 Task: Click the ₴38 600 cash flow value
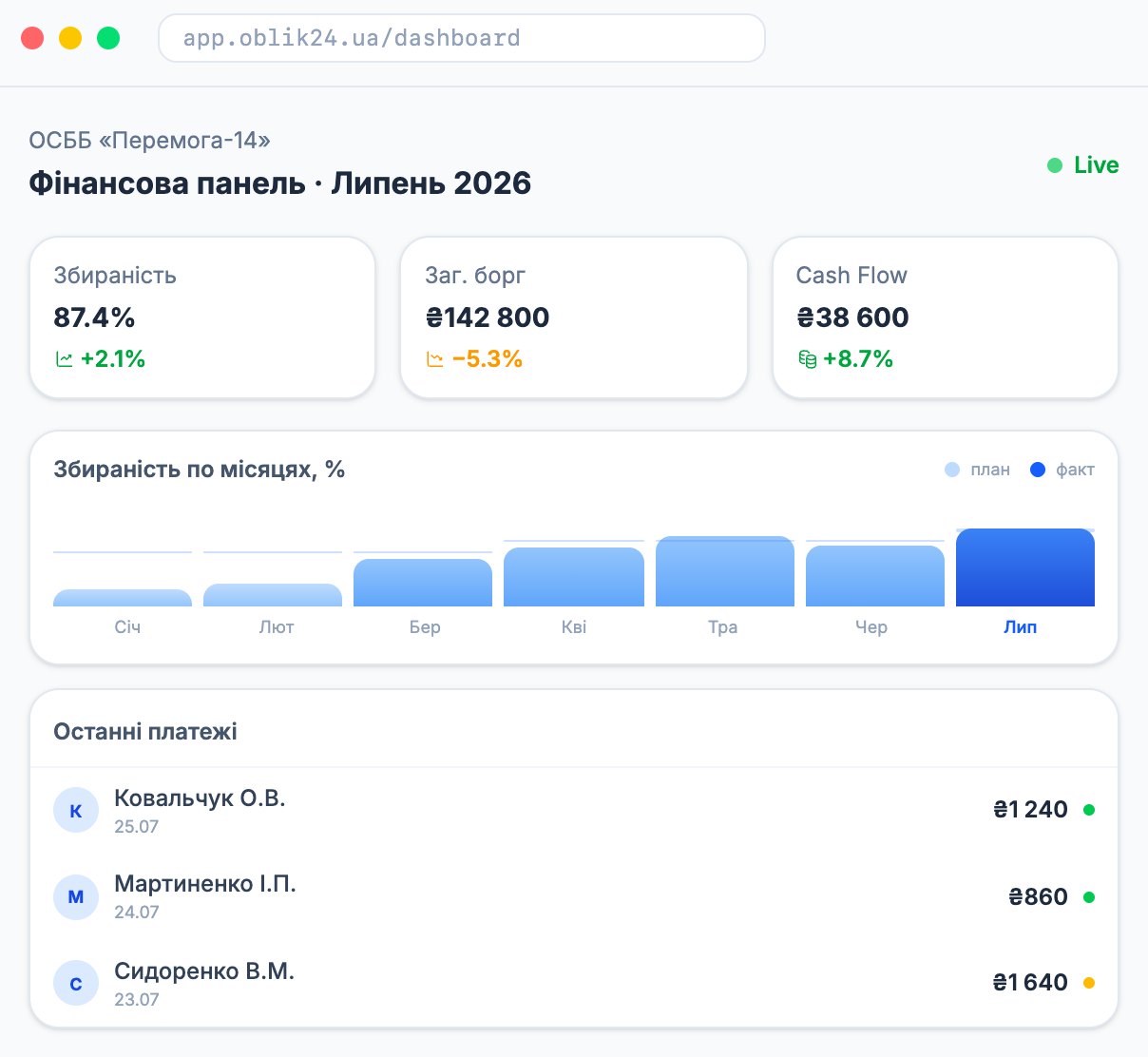[x=852, y=317]
